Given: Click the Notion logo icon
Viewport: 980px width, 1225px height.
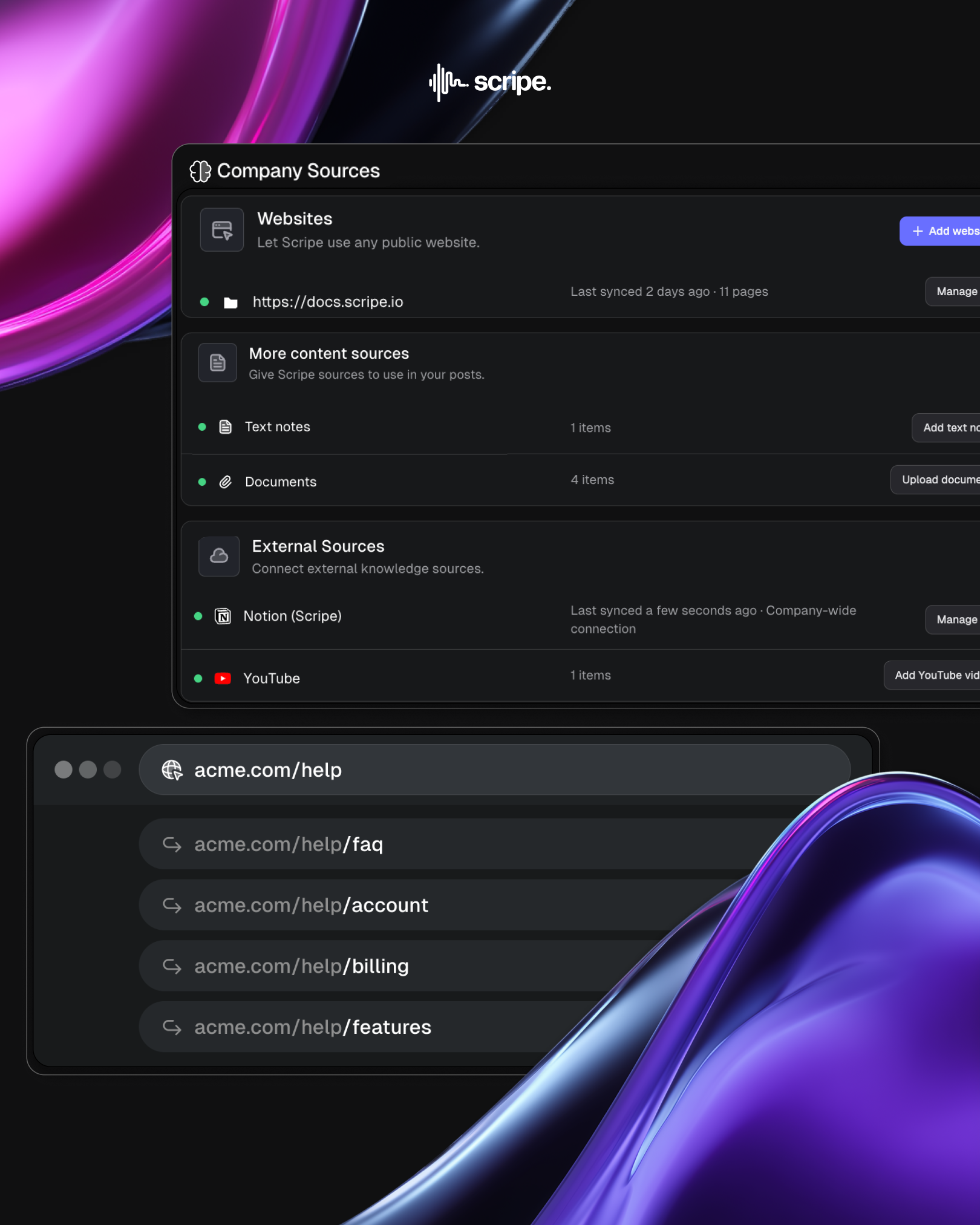Looking at the screenshot, I should pos(223,616).
